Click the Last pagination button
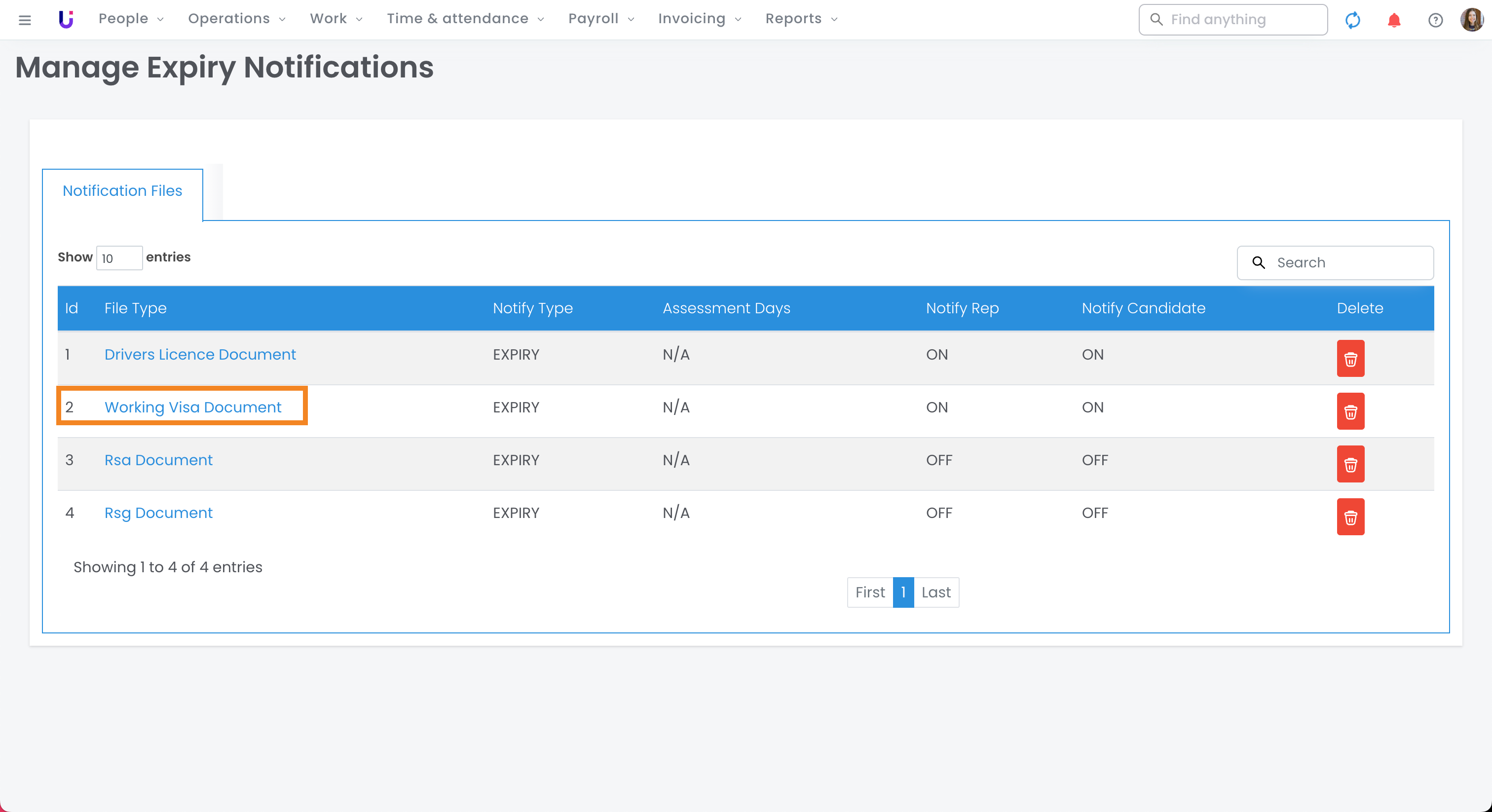The height and width of the screenshot is (812, 1492). click(x=935, y=592)
